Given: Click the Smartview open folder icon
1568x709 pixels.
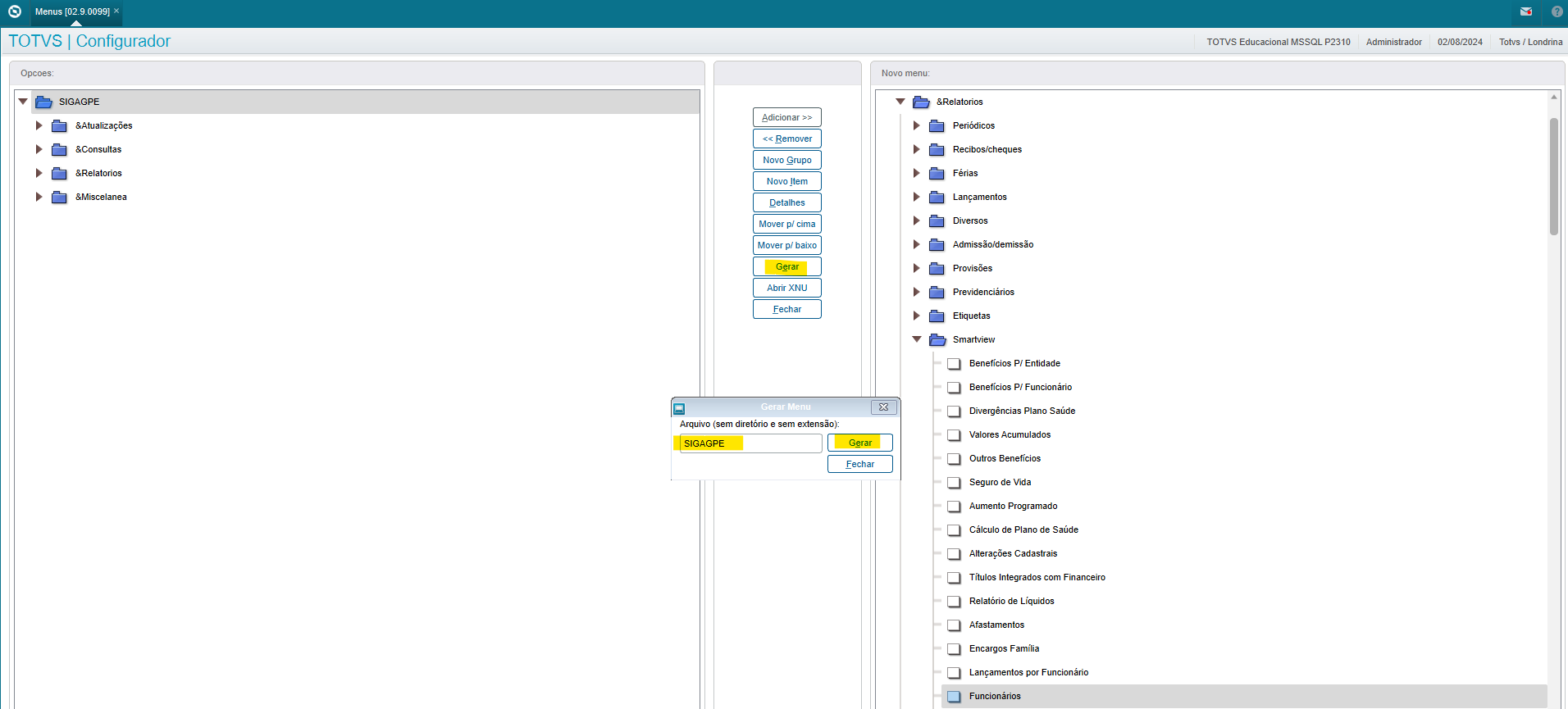Looking at the screenshot, I should [937, 339].
